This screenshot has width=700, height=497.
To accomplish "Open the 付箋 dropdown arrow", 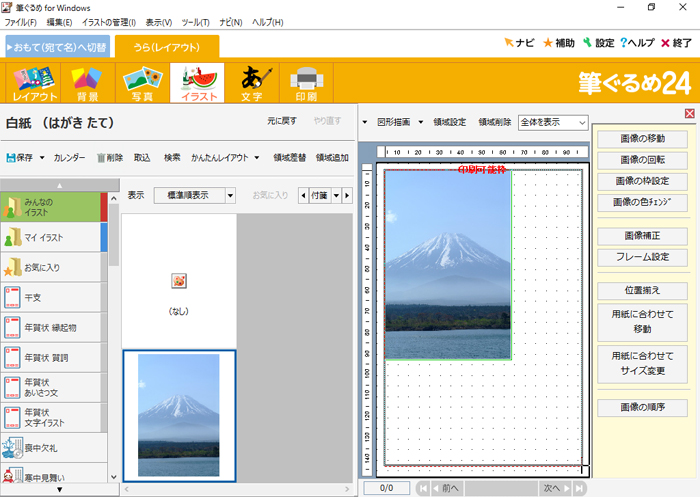I will 336,196.
